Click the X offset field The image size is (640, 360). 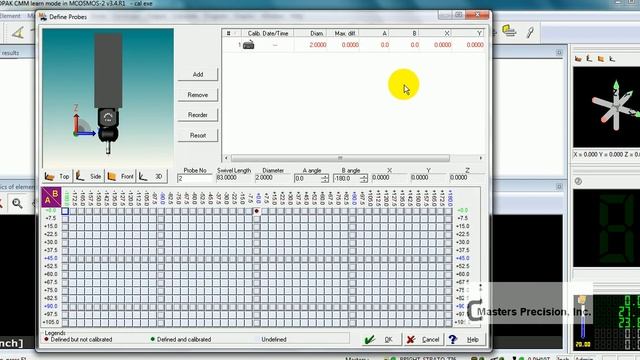389,178
